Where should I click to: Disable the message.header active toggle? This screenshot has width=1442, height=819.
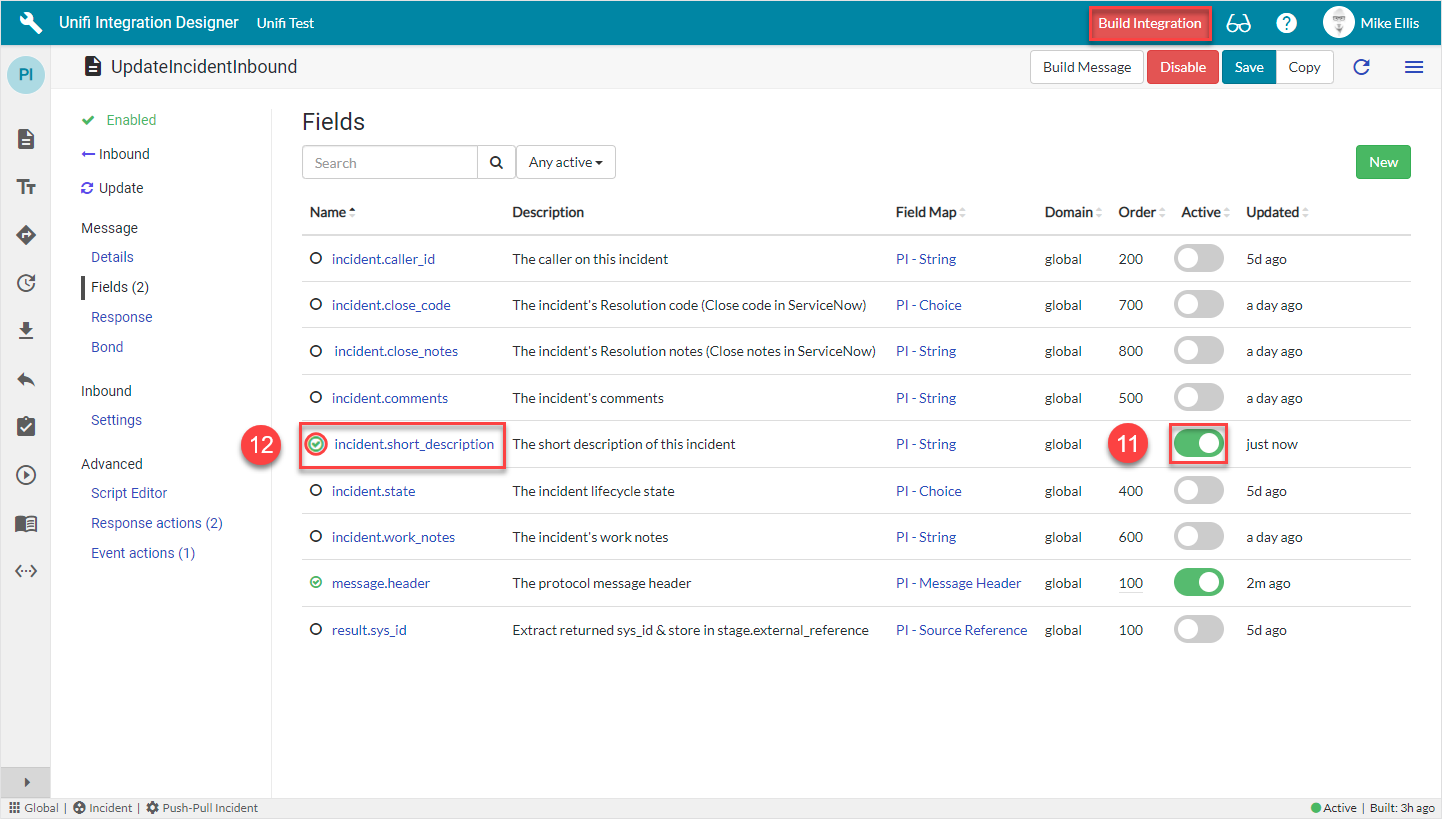click(1198, 583)
